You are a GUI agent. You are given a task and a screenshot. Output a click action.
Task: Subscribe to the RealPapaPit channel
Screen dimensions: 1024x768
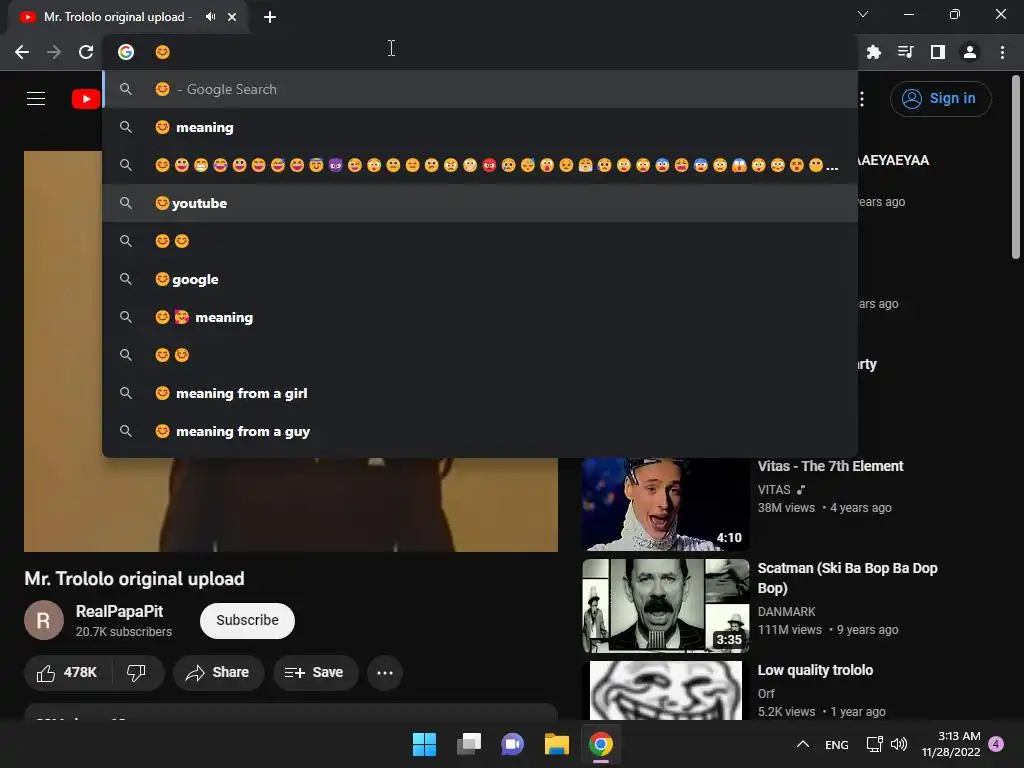coord(248,620)
